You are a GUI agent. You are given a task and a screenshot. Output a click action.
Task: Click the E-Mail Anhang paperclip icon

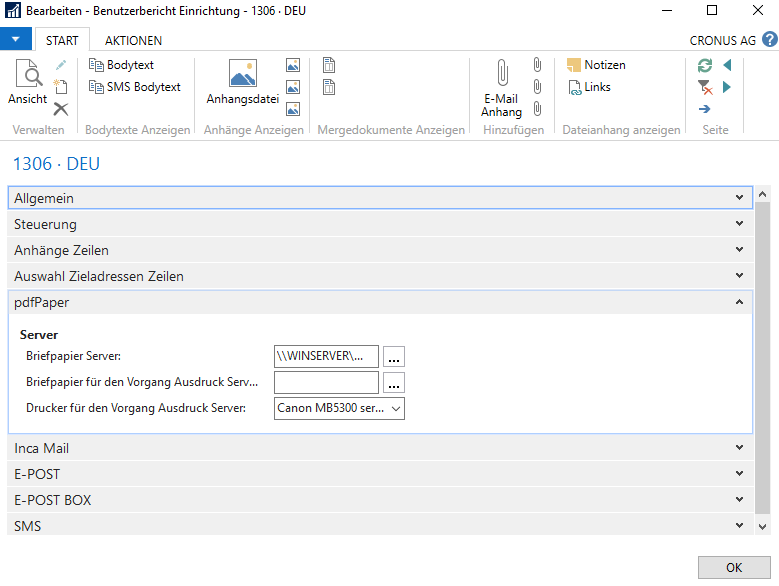click(x=502, y=73)
